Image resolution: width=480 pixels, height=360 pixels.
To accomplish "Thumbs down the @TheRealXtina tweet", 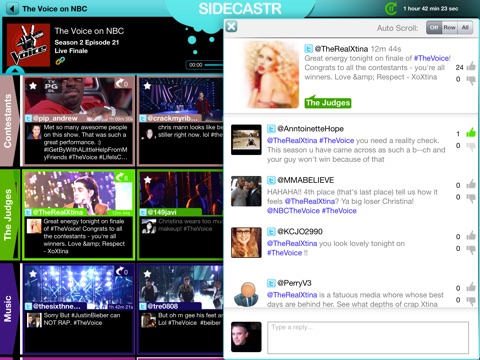I will 471,80.
